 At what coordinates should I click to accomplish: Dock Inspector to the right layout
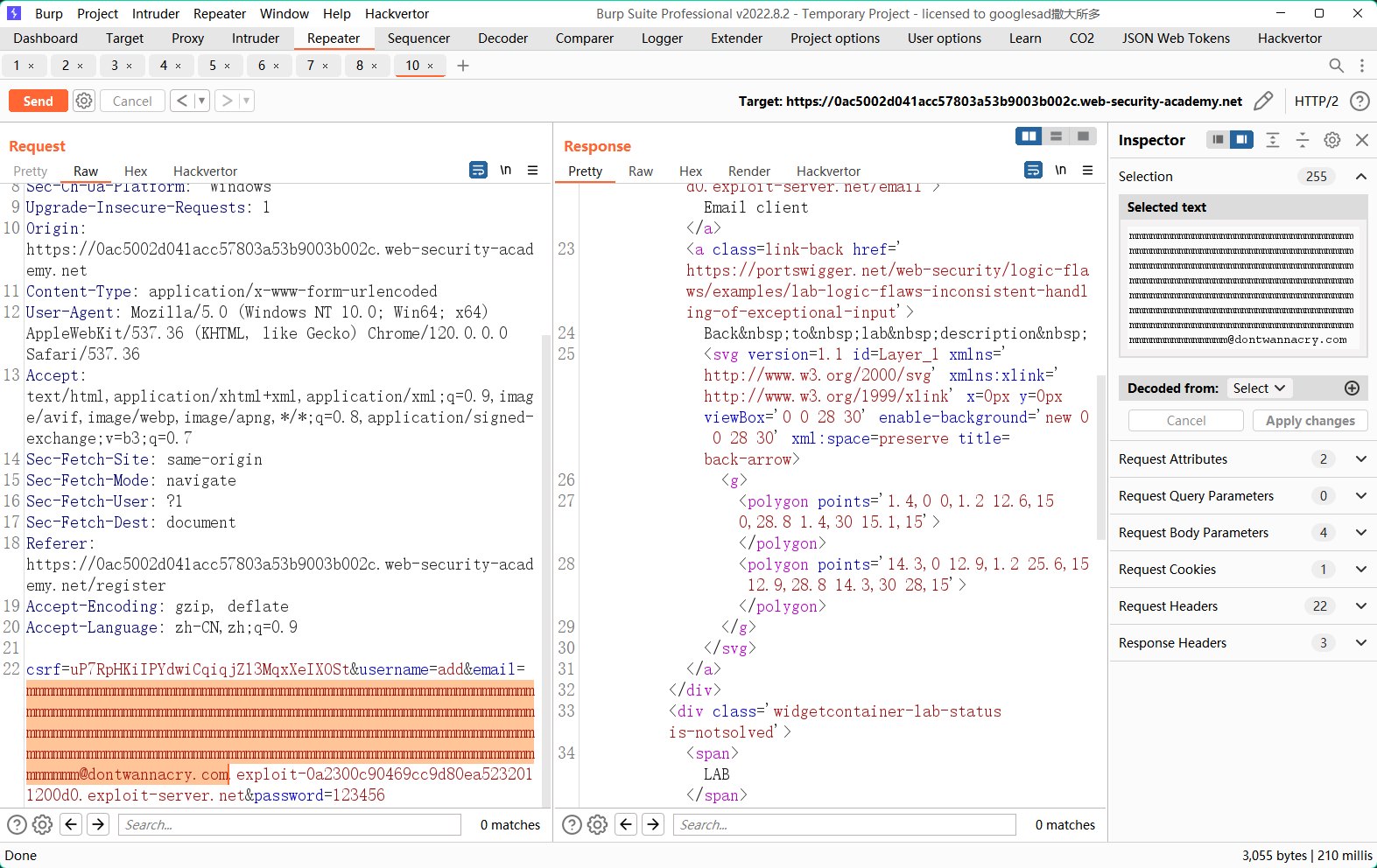click(1241, 140)
